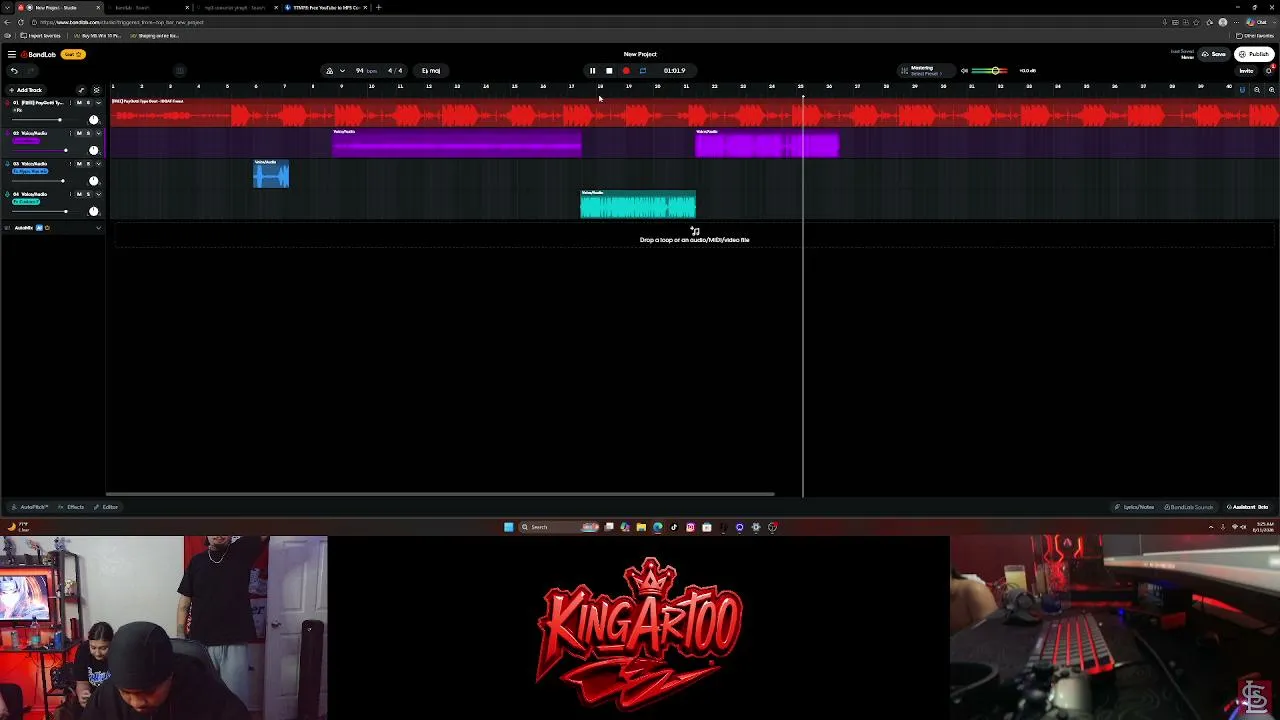Solo track 03 Voice/Audio
The height and width of the screenshot is (720, 1280).
(88, 164)
